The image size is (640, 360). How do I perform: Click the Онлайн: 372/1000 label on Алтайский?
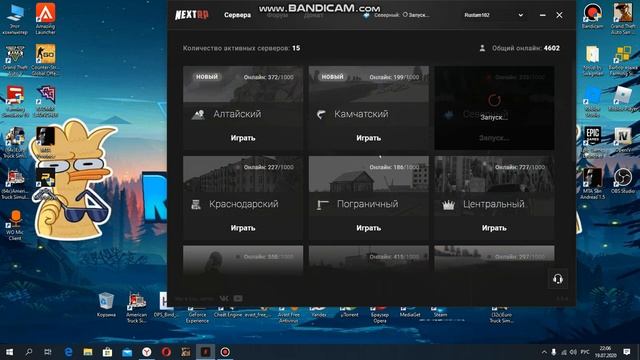[268, 77]
